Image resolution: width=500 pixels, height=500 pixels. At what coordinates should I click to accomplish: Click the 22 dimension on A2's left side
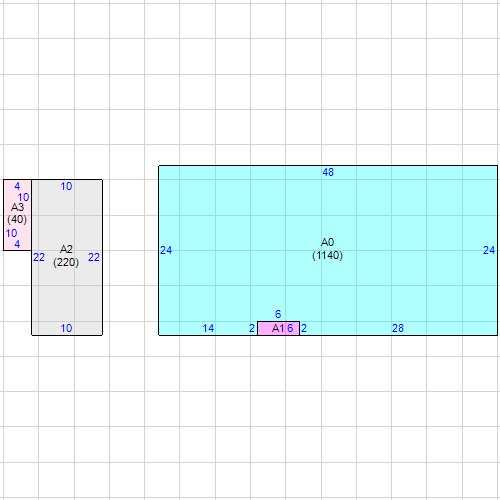coord(39,257)
